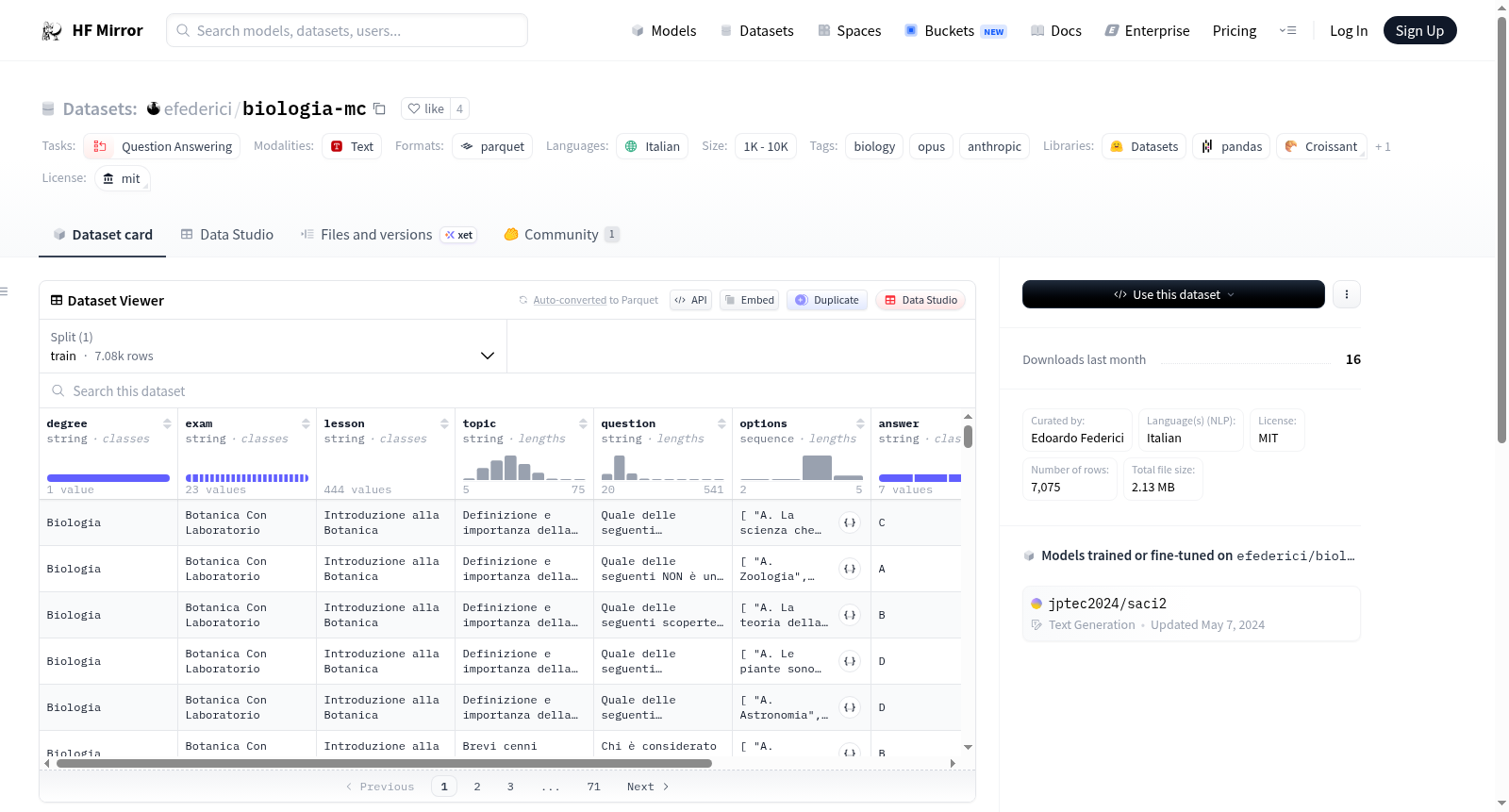Viewport: 1509px width, 812px height.
Task: Click options lengths histogram bar
Action: pos(817,468)
